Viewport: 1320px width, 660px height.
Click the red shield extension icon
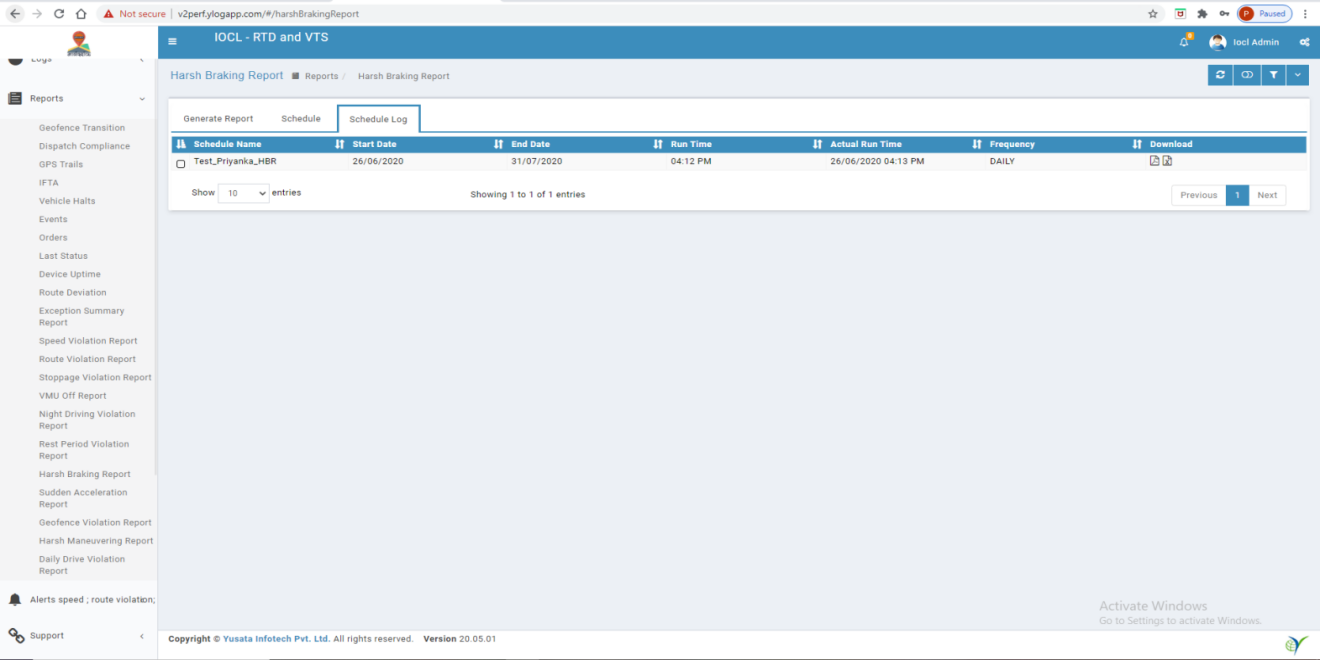coord(1181,14)
